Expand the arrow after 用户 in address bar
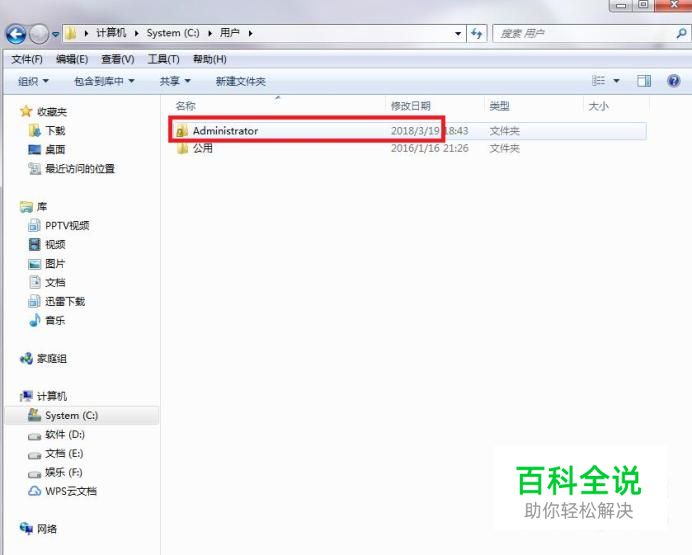The height and width of the screenshot is (555, 692). point(251,33)
